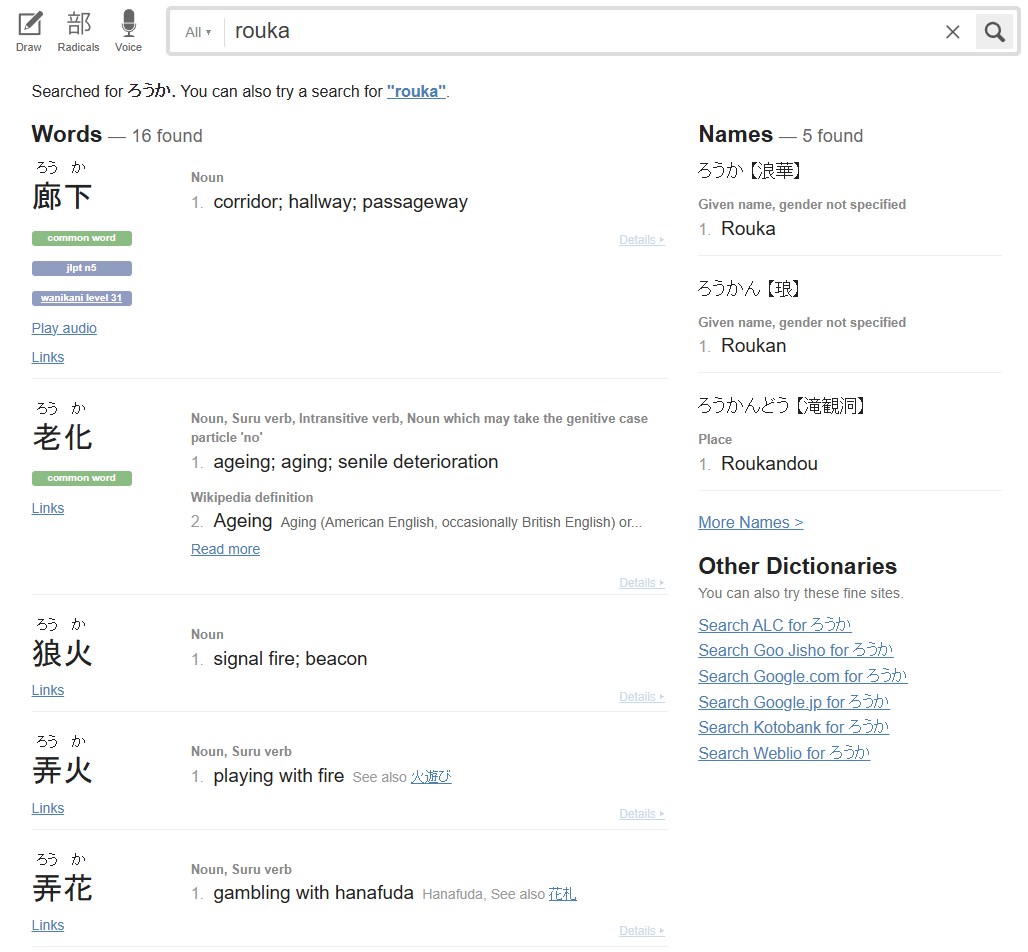Click the Words heading

click(67, 134)
